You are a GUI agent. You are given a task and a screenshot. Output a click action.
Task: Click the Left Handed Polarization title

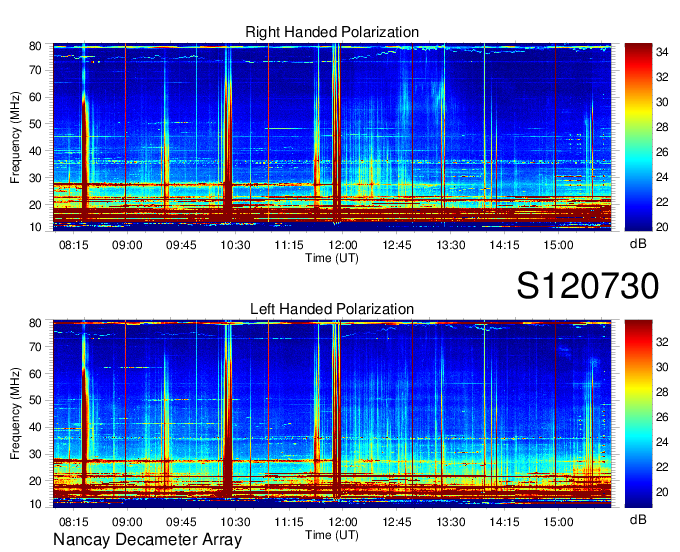click(332, 309)
